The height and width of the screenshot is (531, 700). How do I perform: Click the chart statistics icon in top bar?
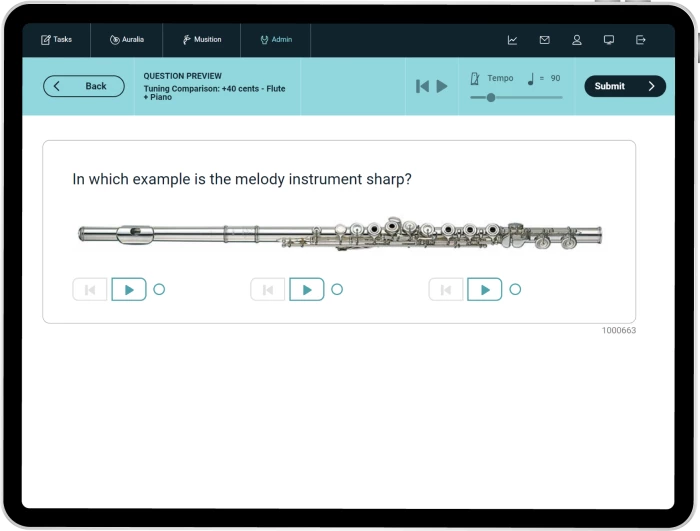(512, 40)
